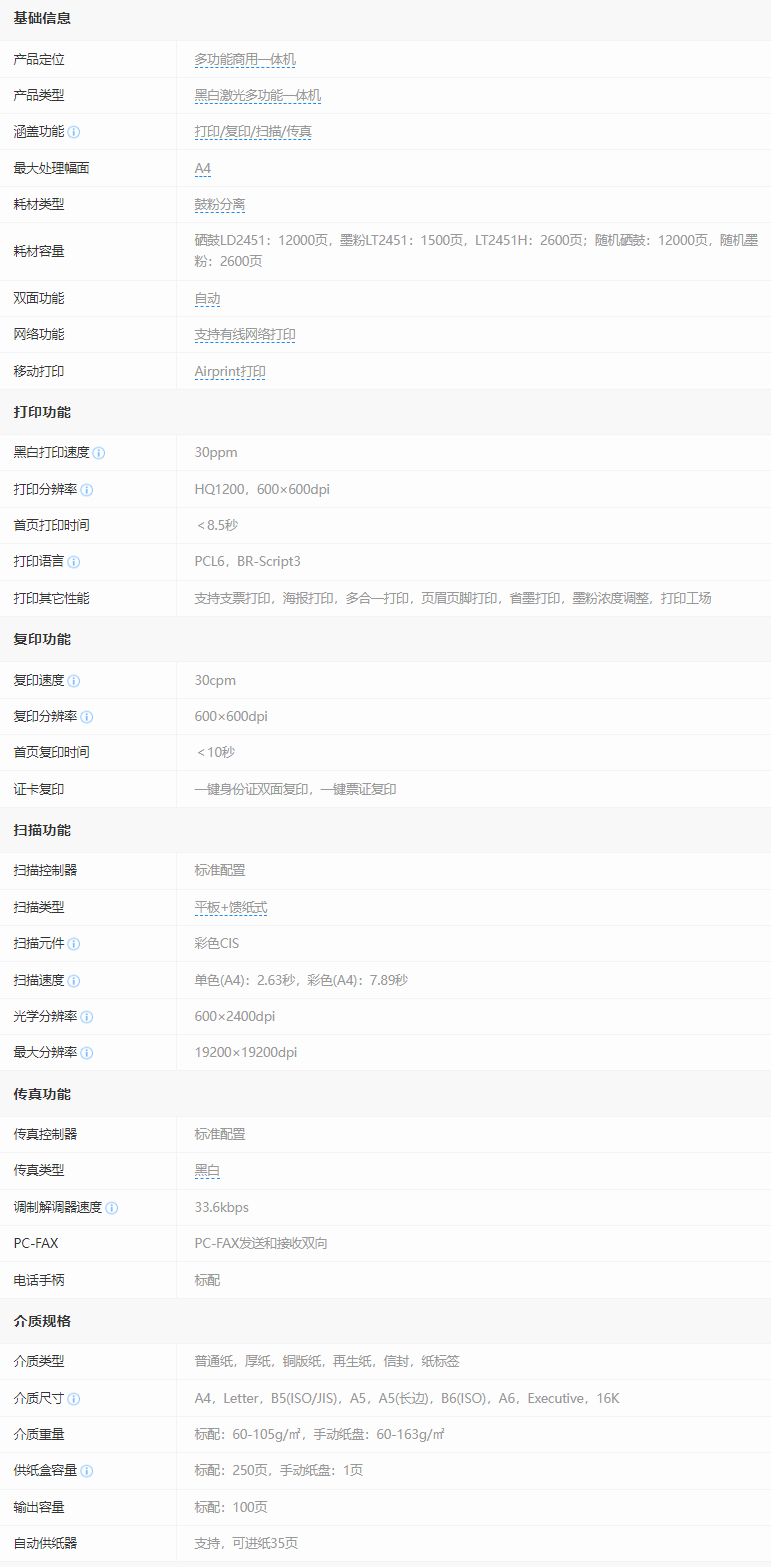This screenshot has height=1567, width=771.
Task: Click info icon beside 调制解调器速度
Action: pos(112,1208)
